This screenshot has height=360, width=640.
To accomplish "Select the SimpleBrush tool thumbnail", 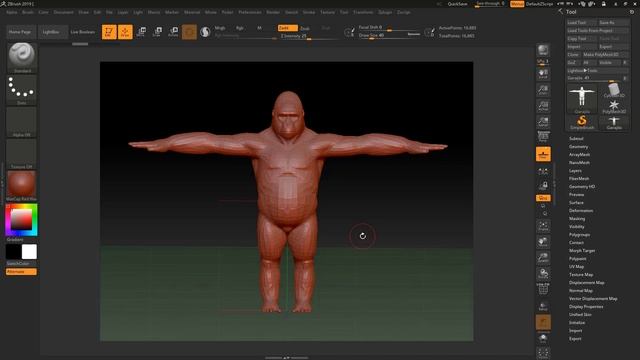I will [582, 122].
